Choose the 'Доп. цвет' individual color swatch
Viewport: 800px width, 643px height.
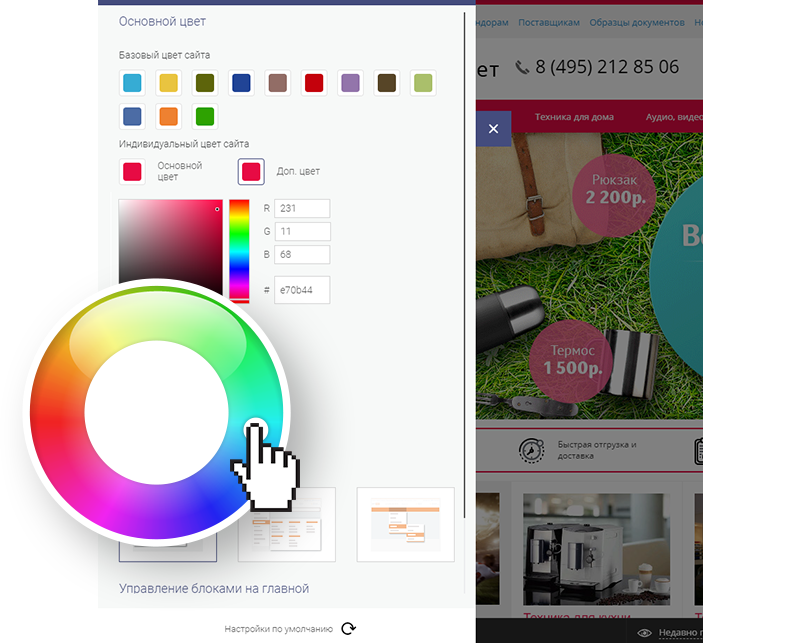tap(251, 171)
